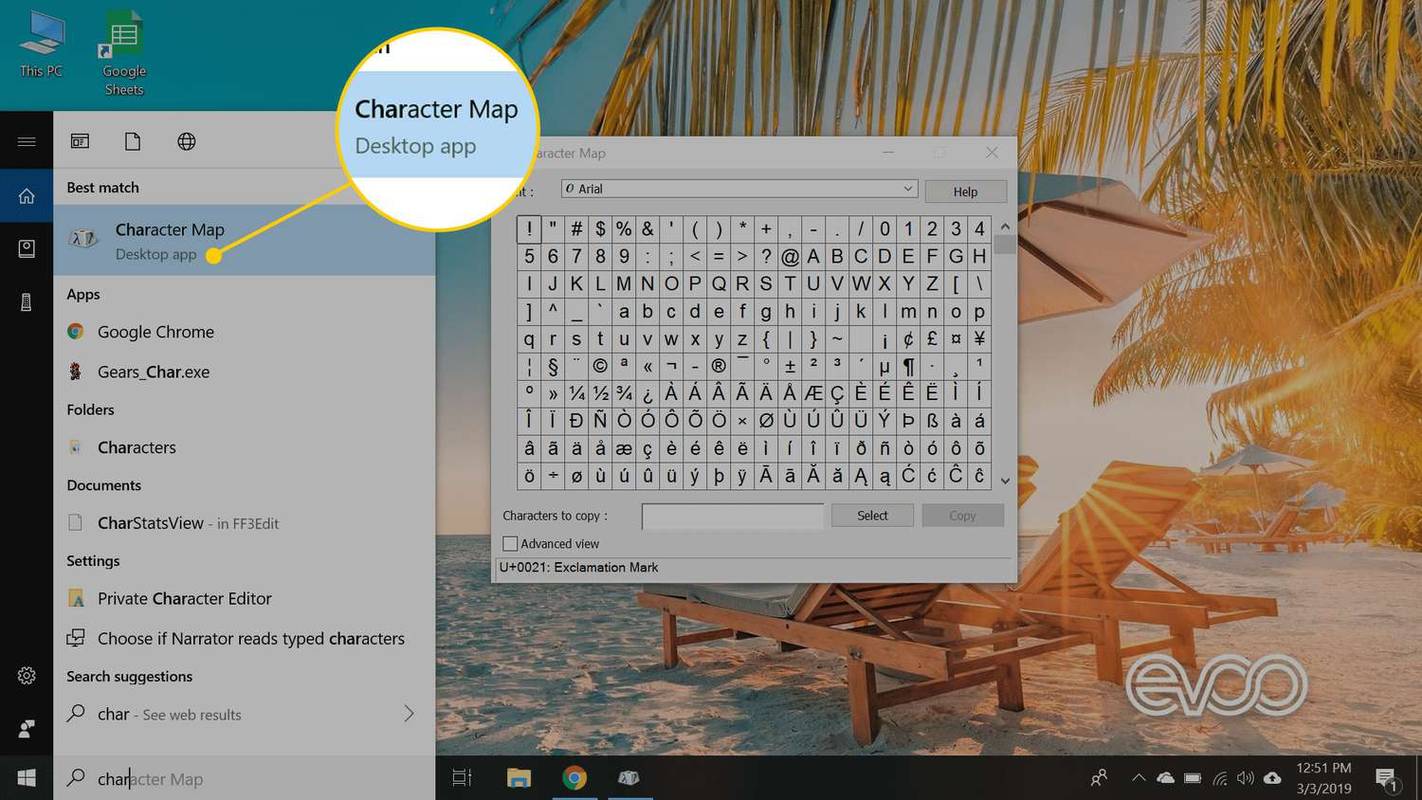Open This PC desktop icon
The width and height of the screenshot is (1422, 800).
41,44
